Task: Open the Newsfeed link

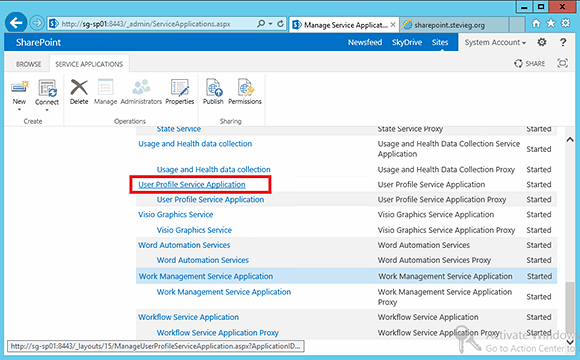Action: point(365,43)
